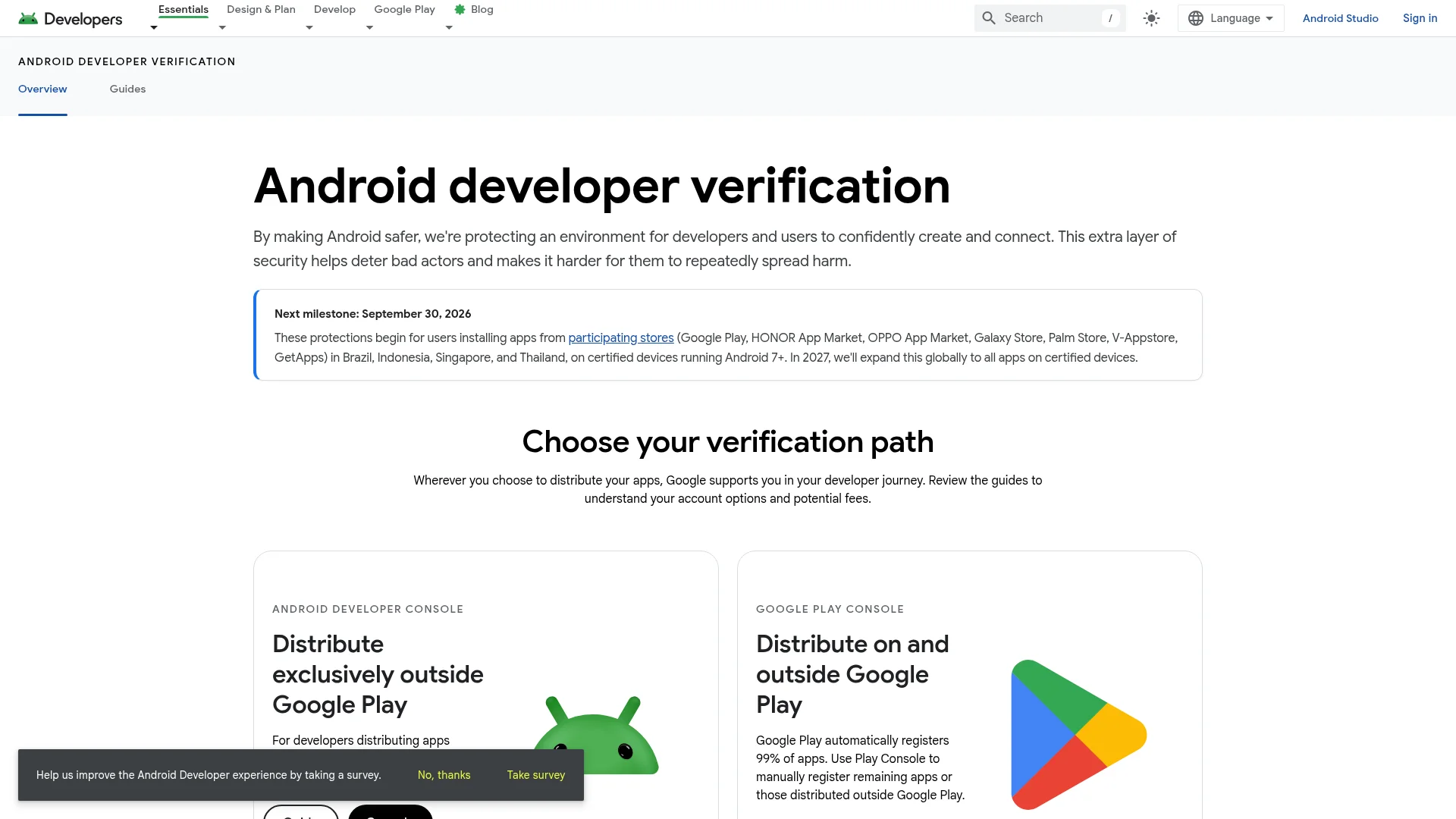
Task: Expand the Develop dropdown arrow
Action: (x=309, y=27)
